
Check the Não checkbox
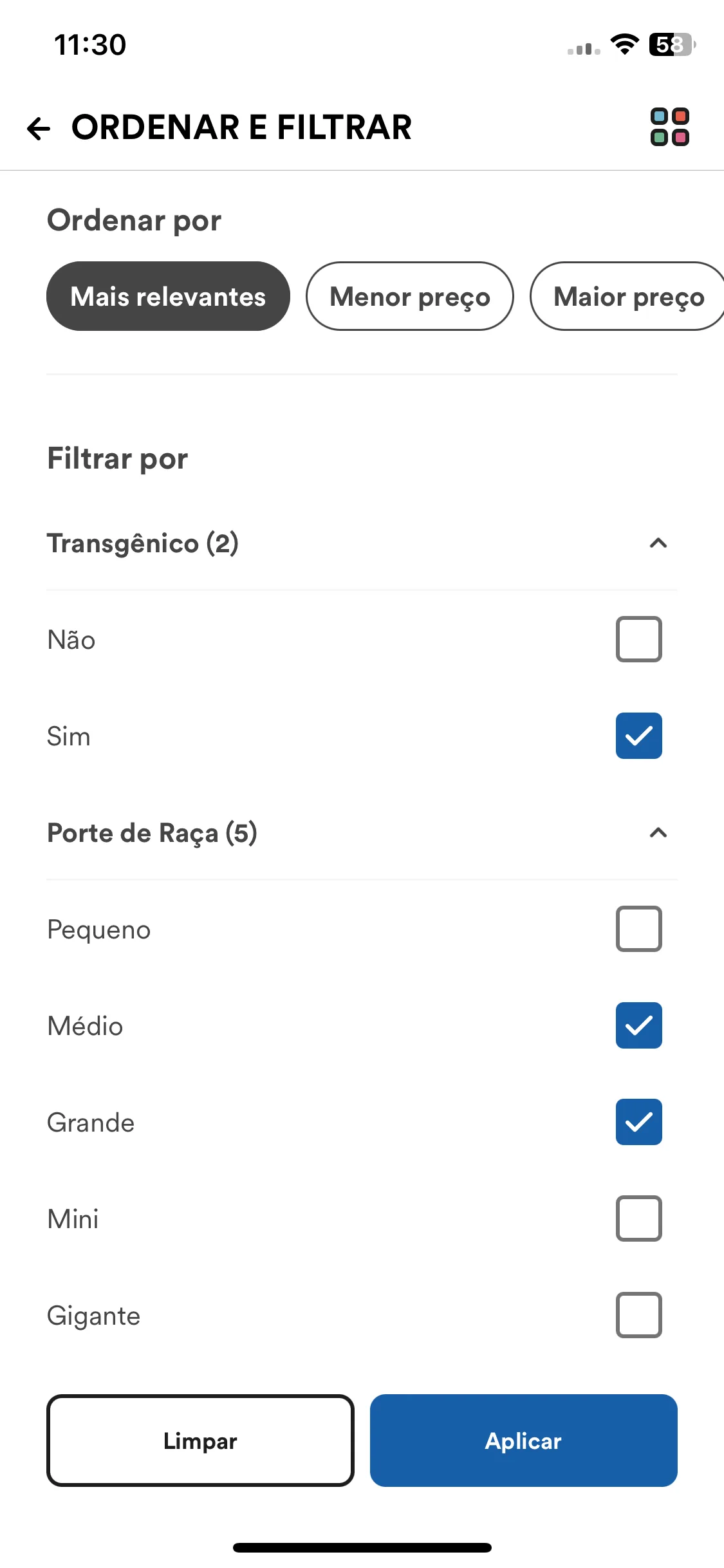[x=639, y=639]
